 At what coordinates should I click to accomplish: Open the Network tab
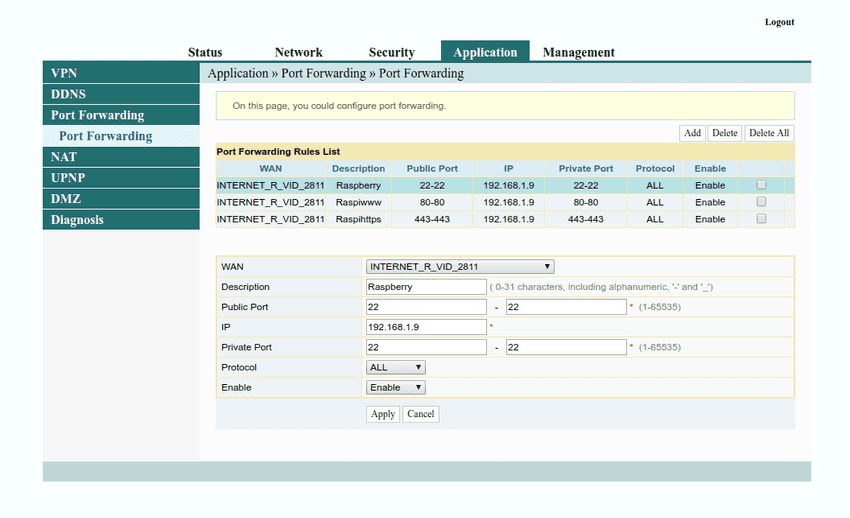tap(298, 53)
